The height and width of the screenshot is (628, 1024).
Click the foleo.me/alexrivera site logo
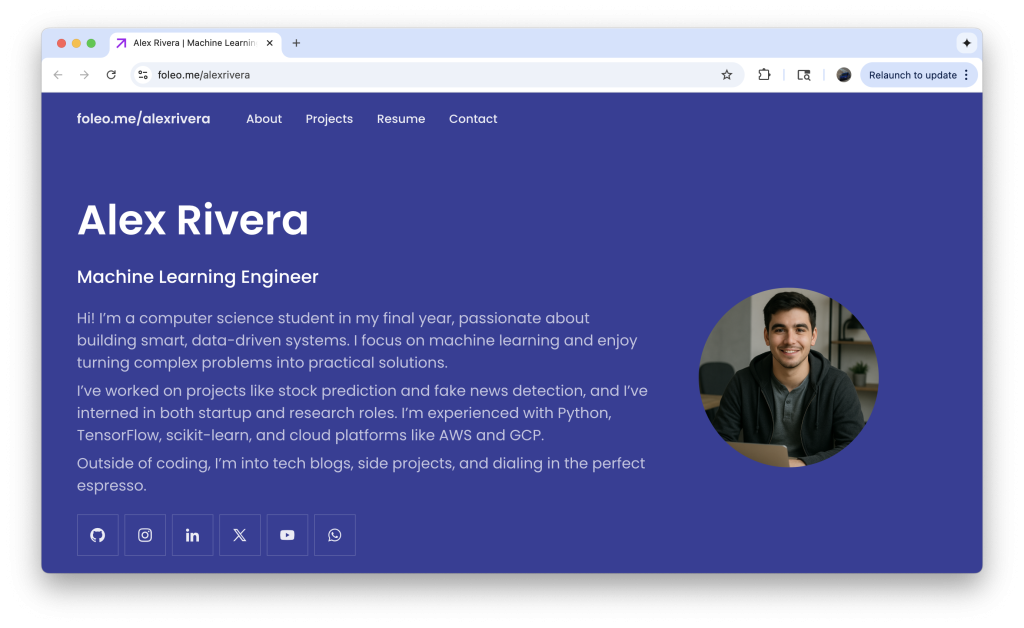(x=143, y=119)
